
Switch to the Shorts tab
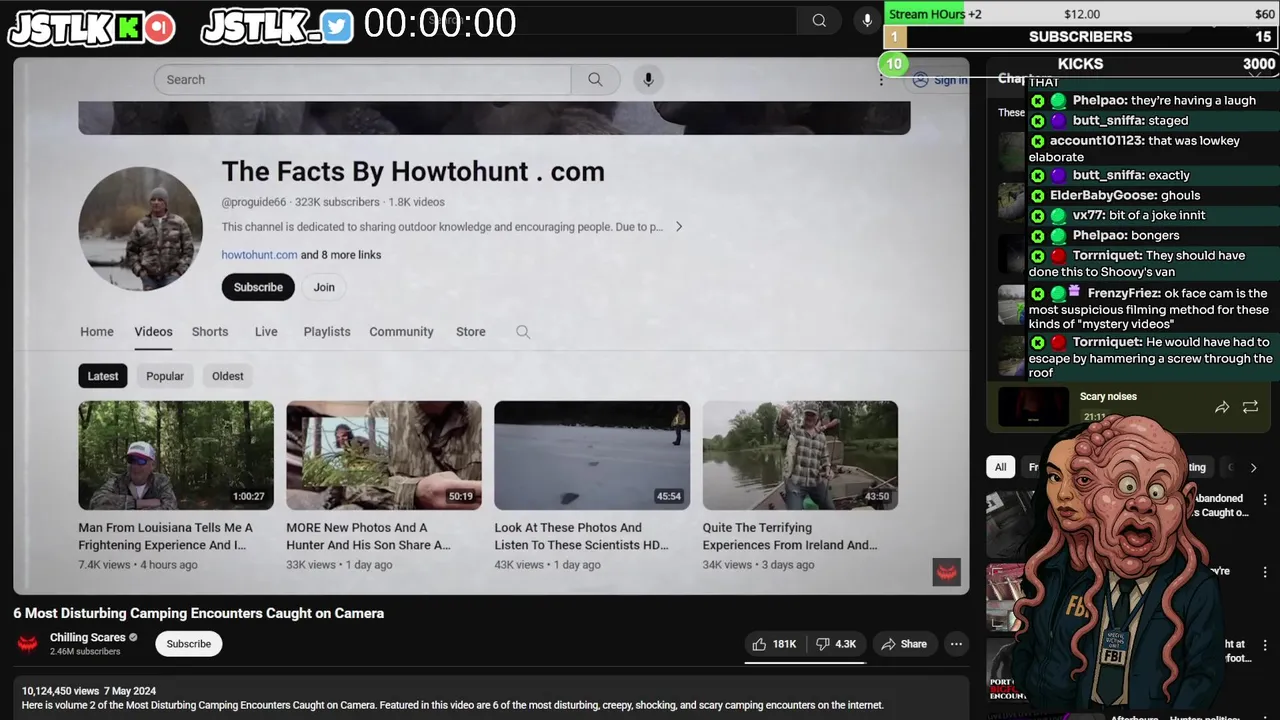(210, 332)
